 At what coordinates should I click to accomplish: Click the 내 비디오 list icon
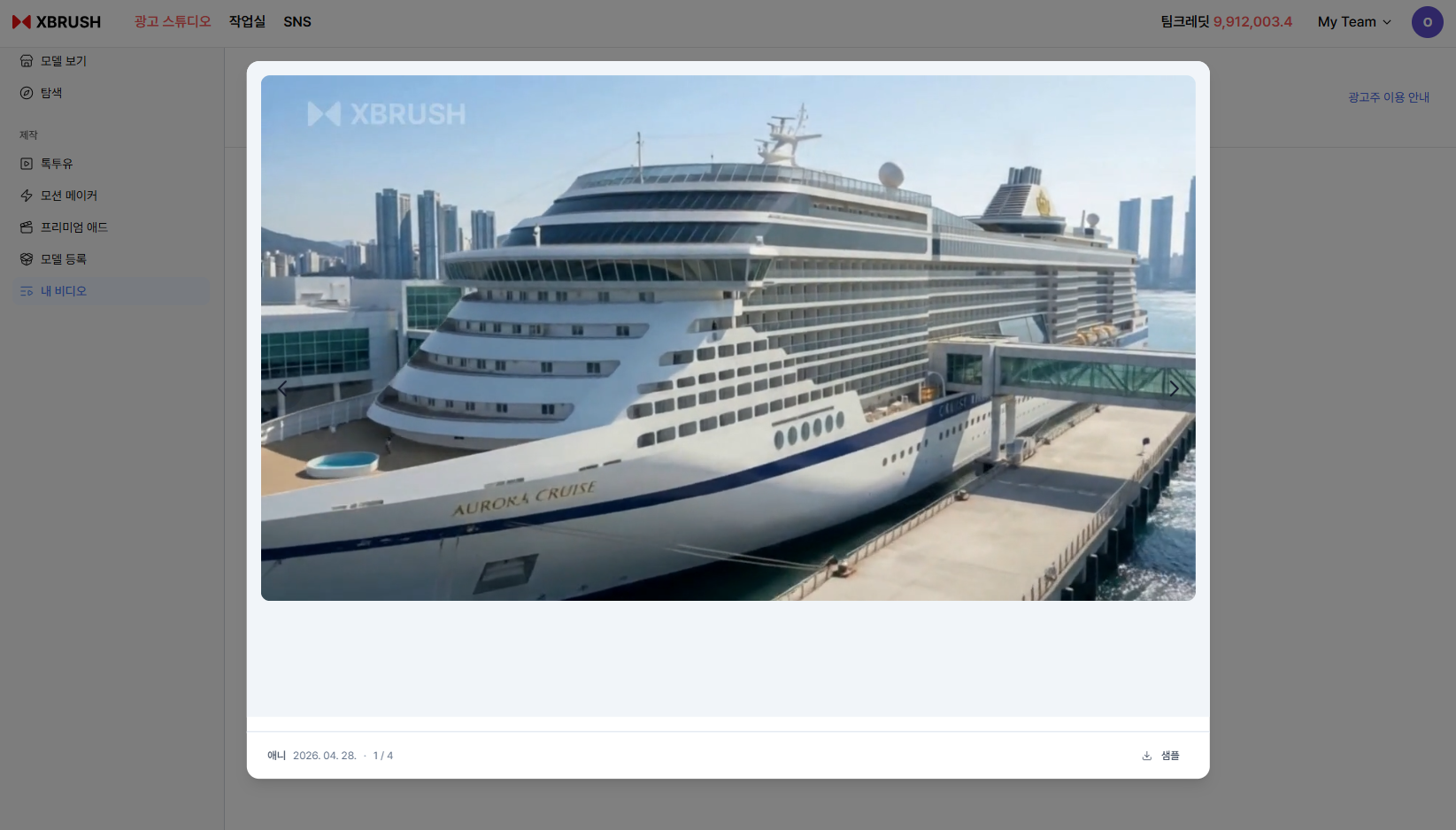click(x=27, y=291)
